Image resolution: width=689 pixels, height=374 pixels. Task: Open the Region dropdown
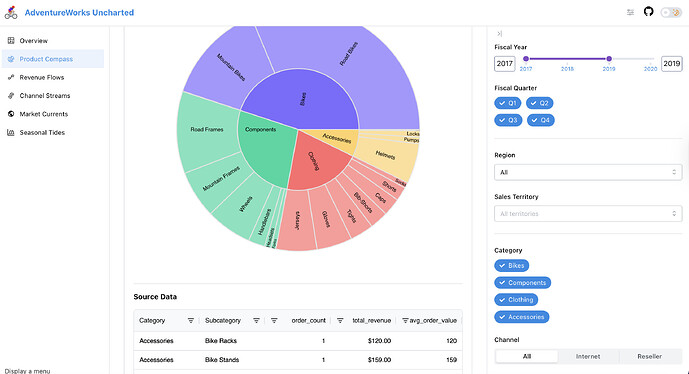588,172
